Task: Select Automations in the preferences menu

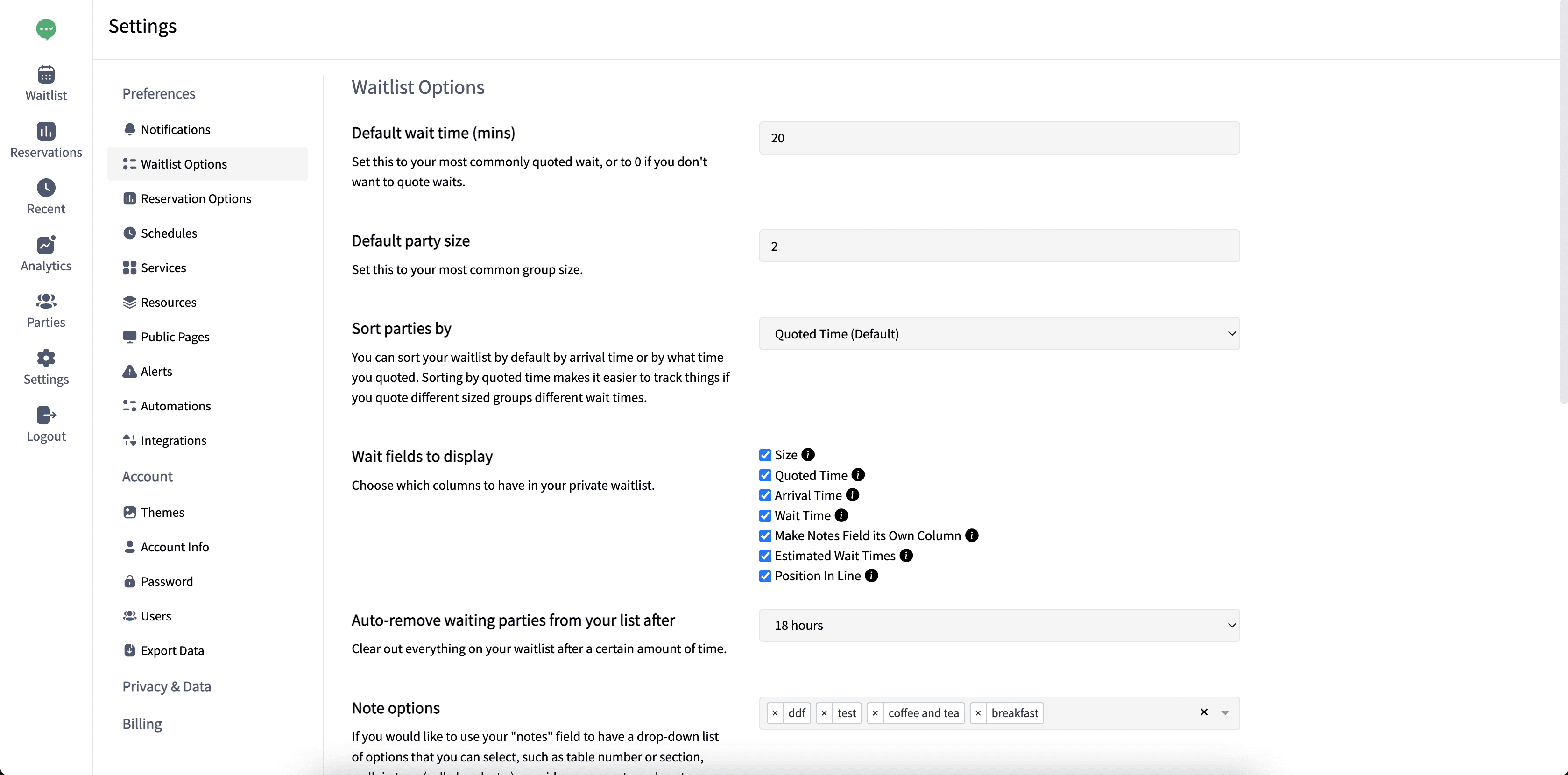Action: pos(175,406)
